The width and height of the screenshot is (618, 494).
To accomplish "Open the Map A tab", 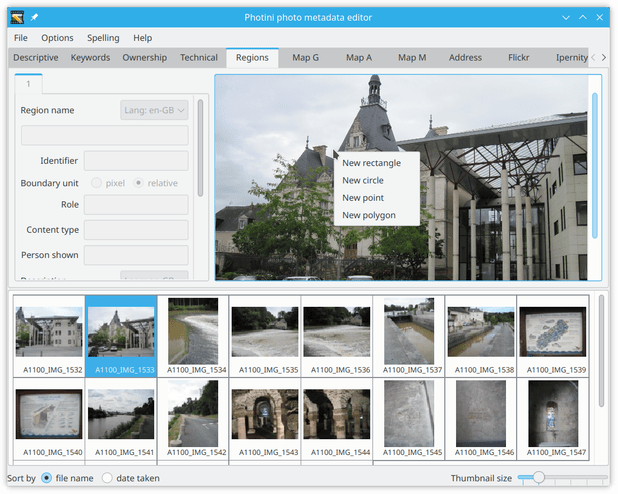I will tap(359, 58).
